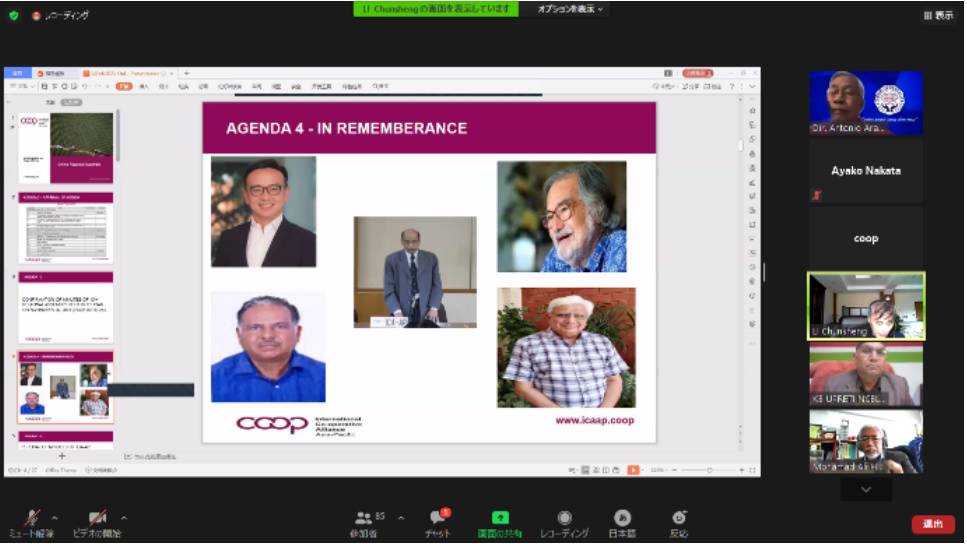
Task: Select the Agenda 4 slide thumbnail
Action: [66, 387]
